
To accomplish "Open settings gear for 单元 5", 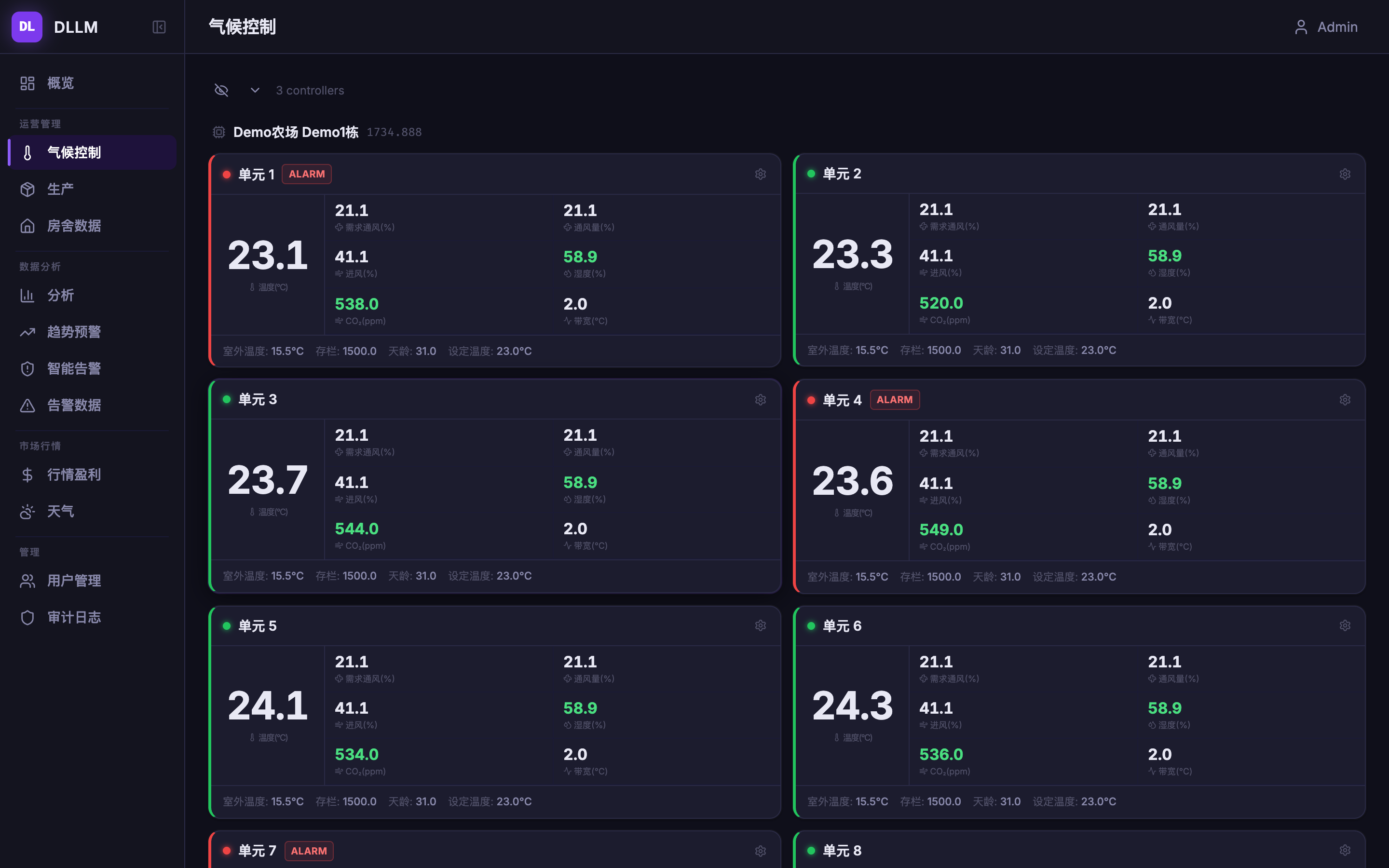I will [x=761, y=625].
